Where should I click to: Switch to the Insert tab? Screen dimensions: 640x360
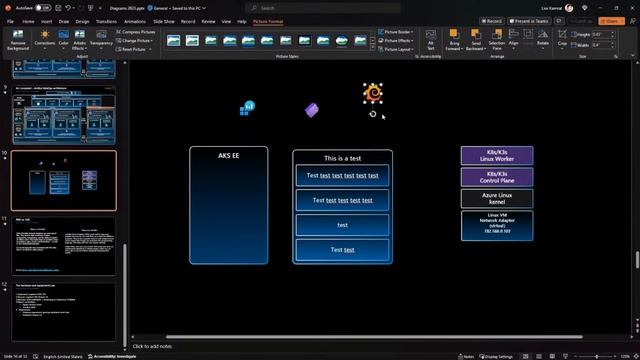[46, 21]
